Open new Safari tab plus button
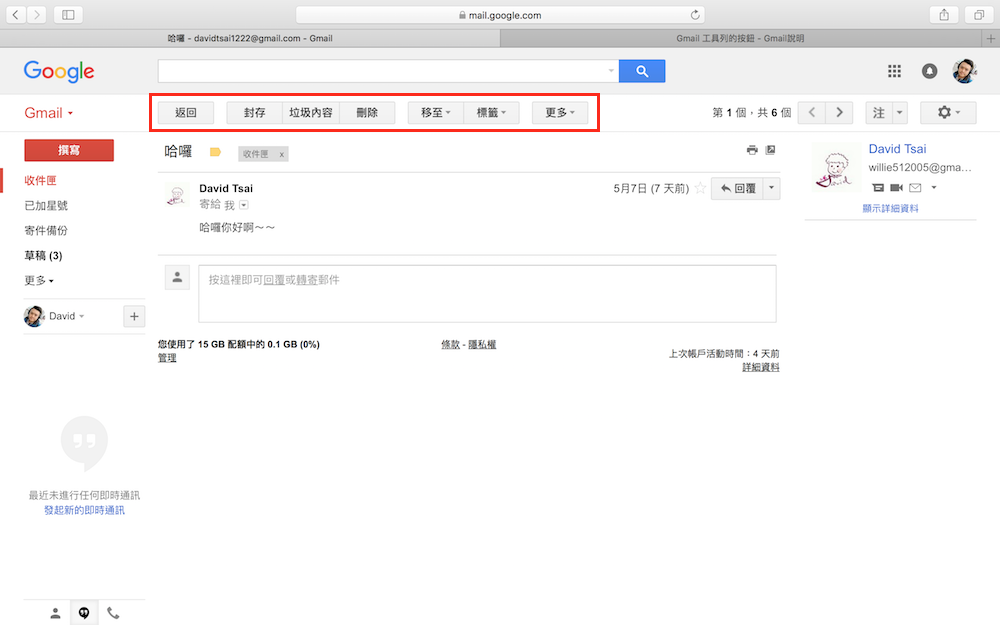 (990, 38)
